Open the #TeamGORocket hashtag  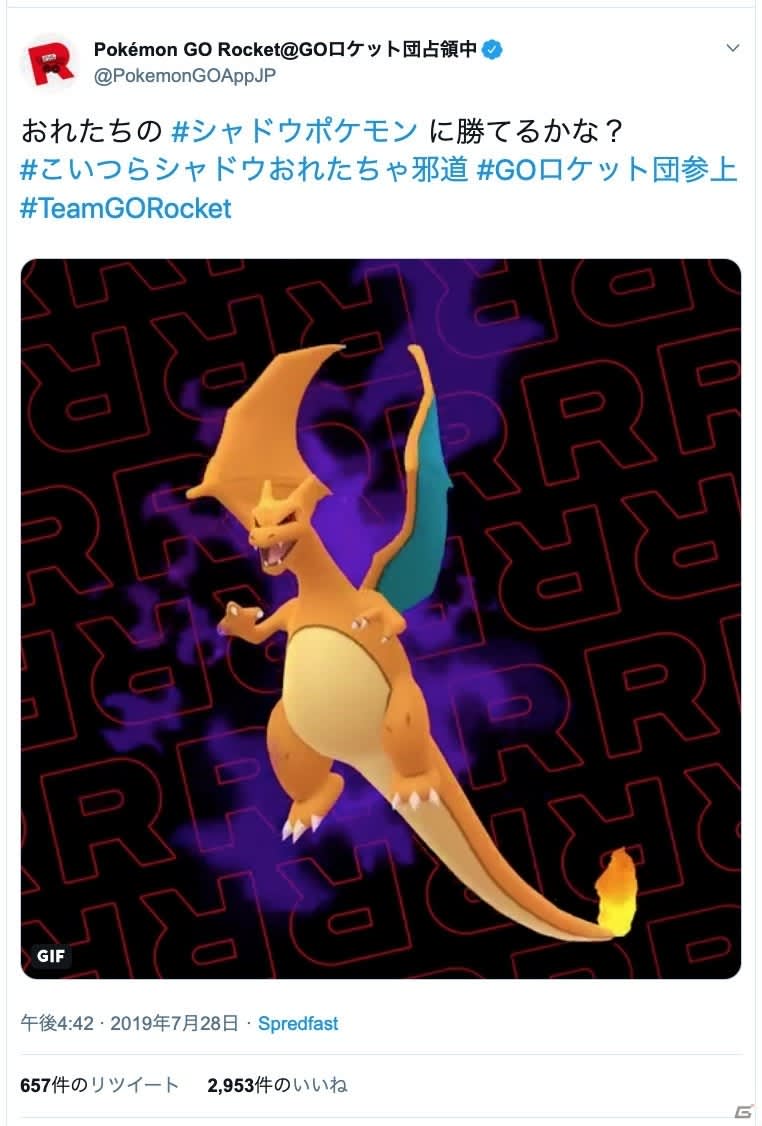pos(126,208)
